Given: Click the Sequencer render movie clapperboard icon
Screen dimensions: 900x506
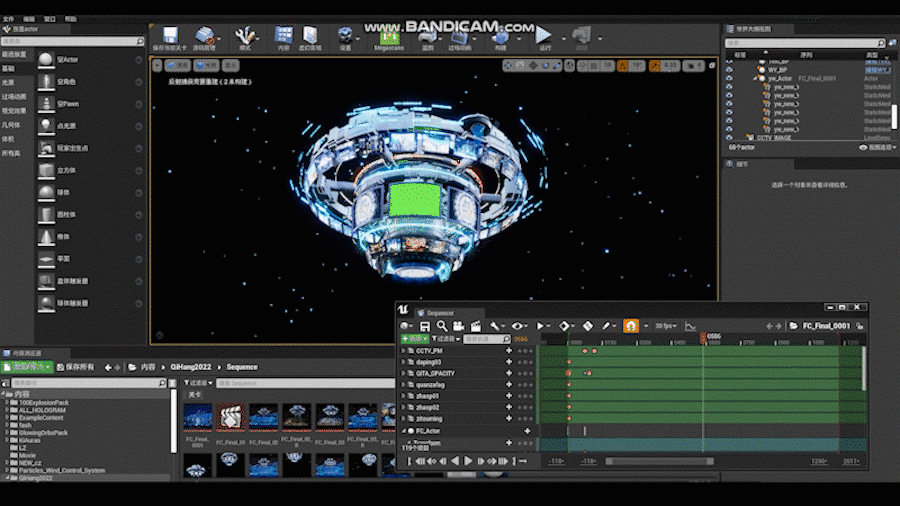Looking at the screenshot, I should click(475, 326).
